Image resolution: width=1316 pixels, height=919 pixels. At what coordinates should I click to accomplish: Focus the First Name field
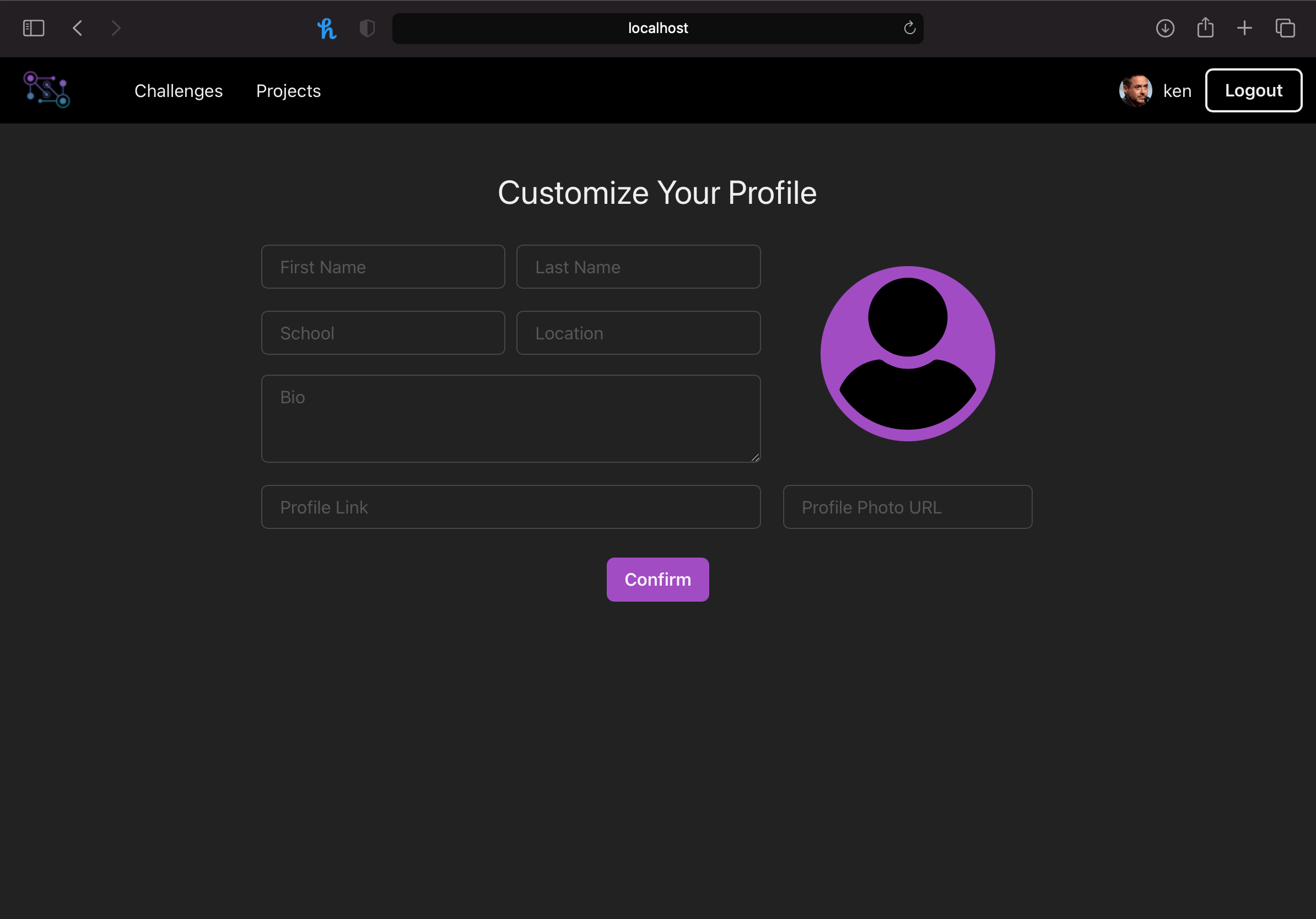click(x=383, y=267)
